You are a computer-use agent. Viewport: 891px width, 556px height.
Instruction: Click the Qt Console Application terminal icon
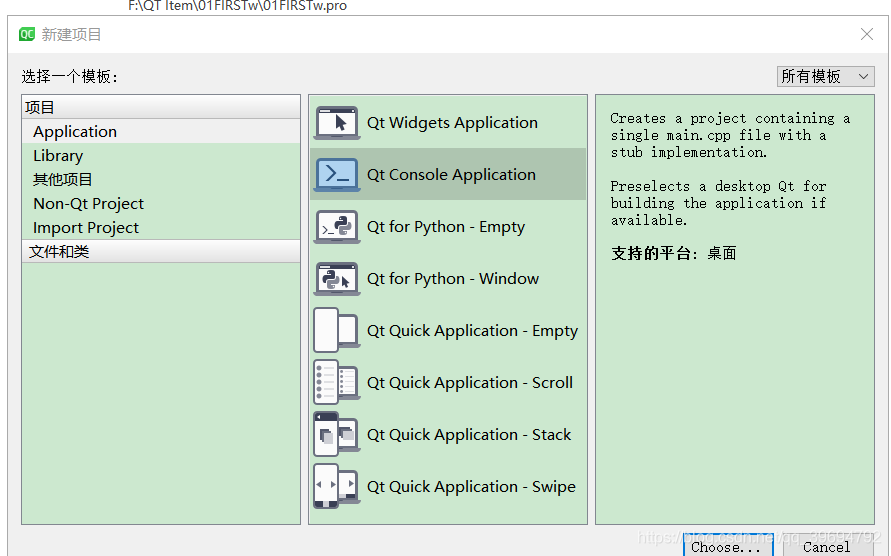[337, 174]
